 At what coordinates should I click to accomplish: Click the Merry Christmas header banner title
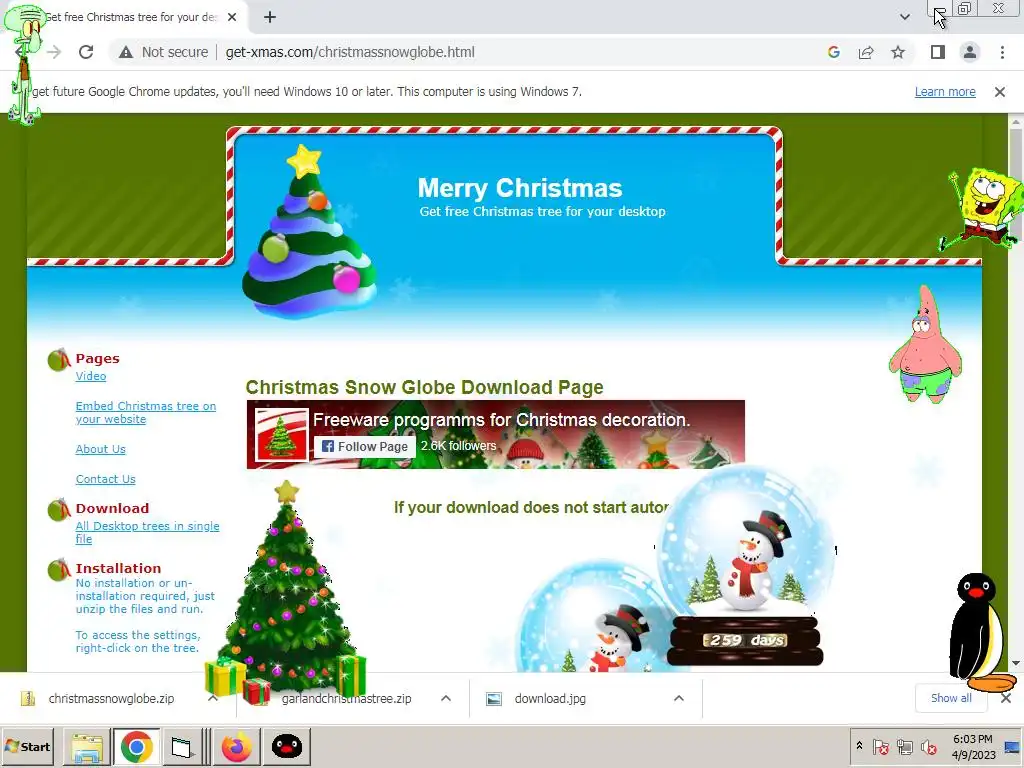[x=520, y=188]
